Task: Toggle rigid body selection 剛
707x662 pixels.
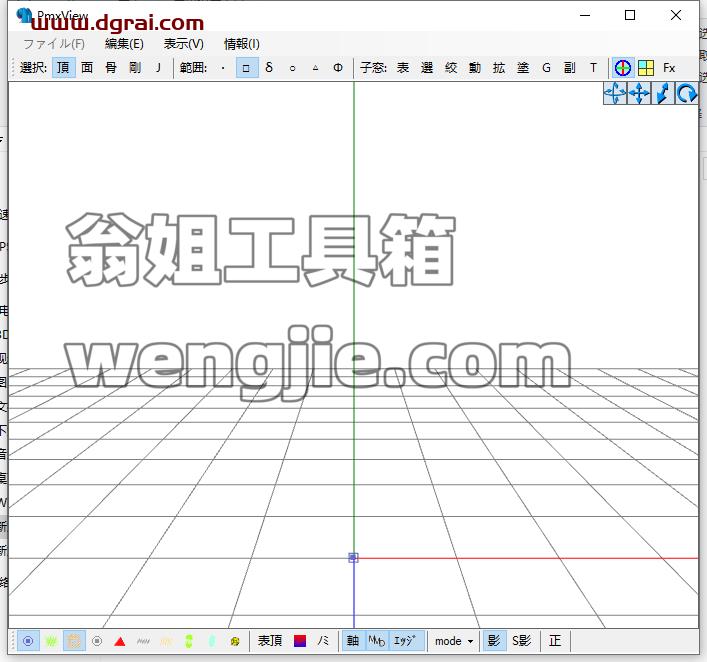Action: pyautogui.click(x=135, y=68)
